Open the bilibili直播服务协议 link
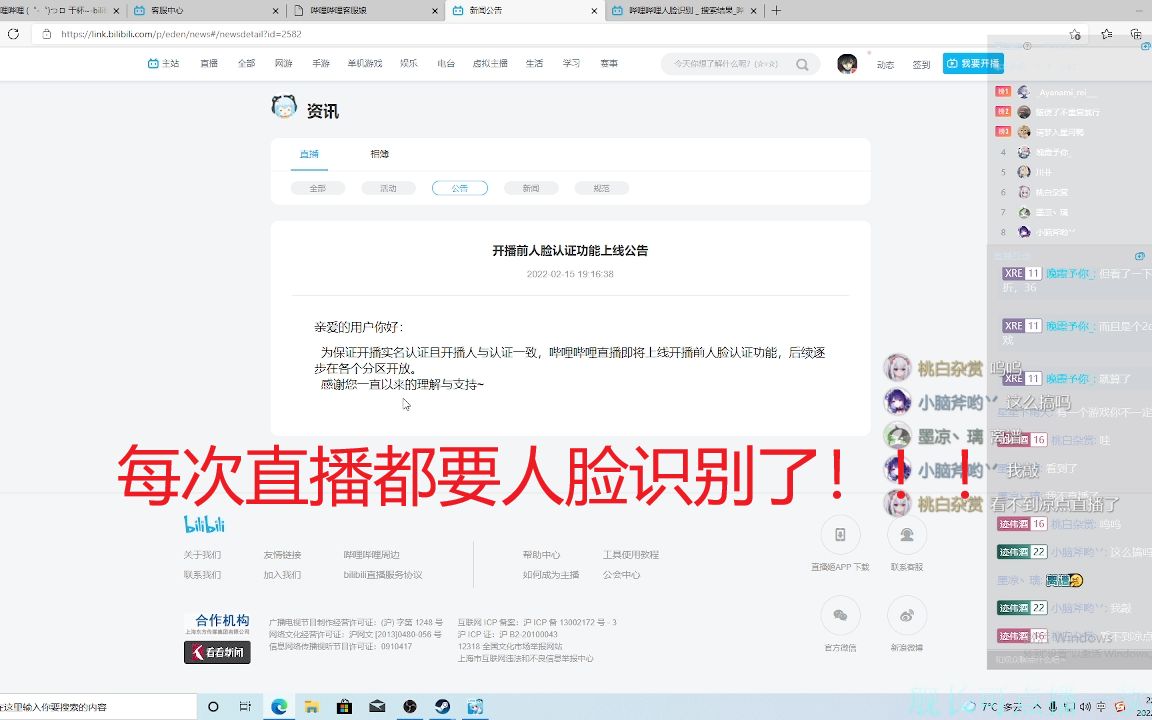The width and height of the screenshot is (1152, 720). pyautogui.click(x=380, y=574)
